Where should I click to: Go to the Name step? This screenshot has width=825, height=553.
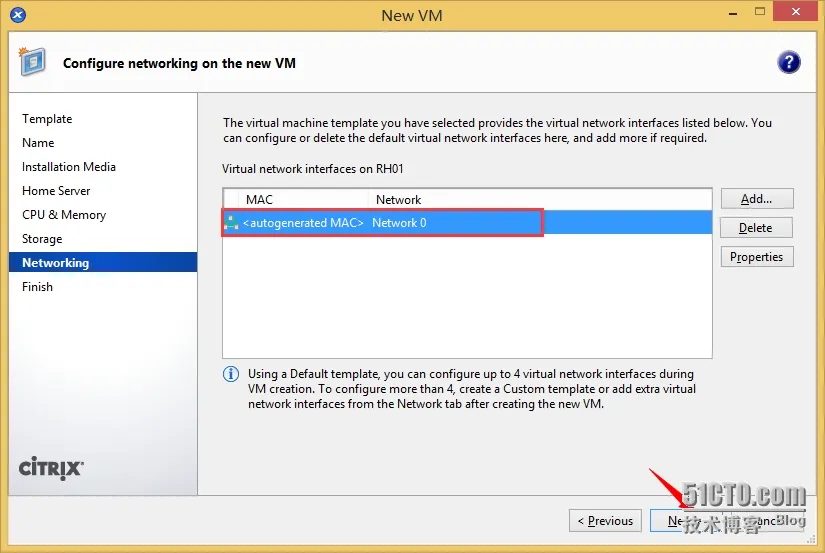click(38, 143)
